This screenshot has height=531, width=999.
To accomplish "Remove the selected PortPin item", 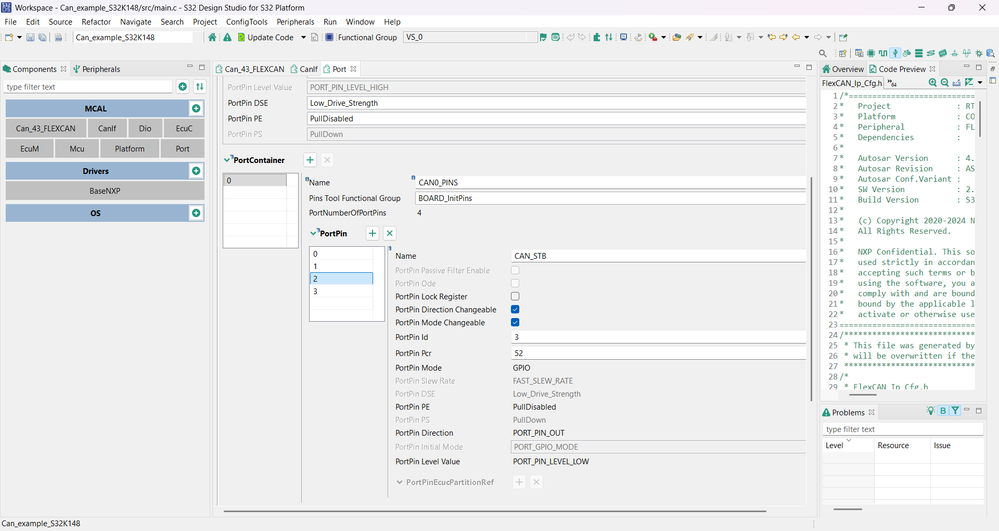I will [390, 233].
